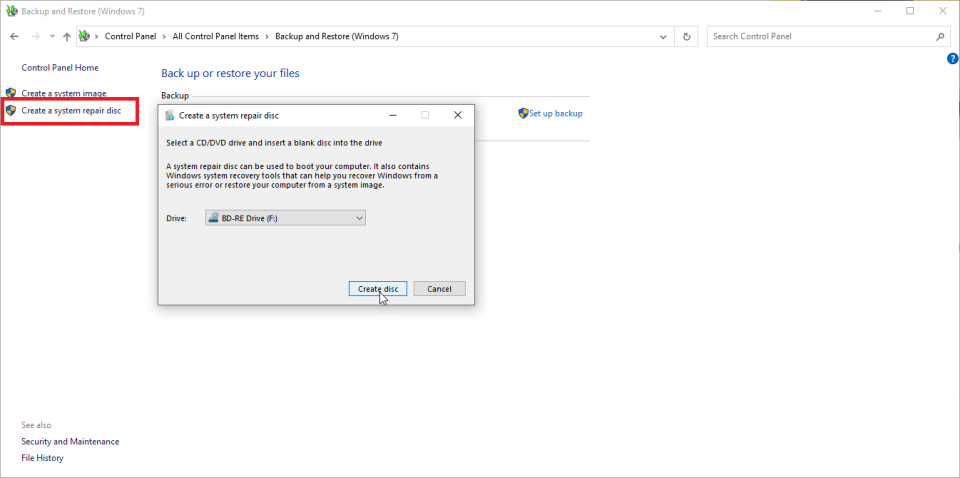Click the See also label

pos(37,425)
